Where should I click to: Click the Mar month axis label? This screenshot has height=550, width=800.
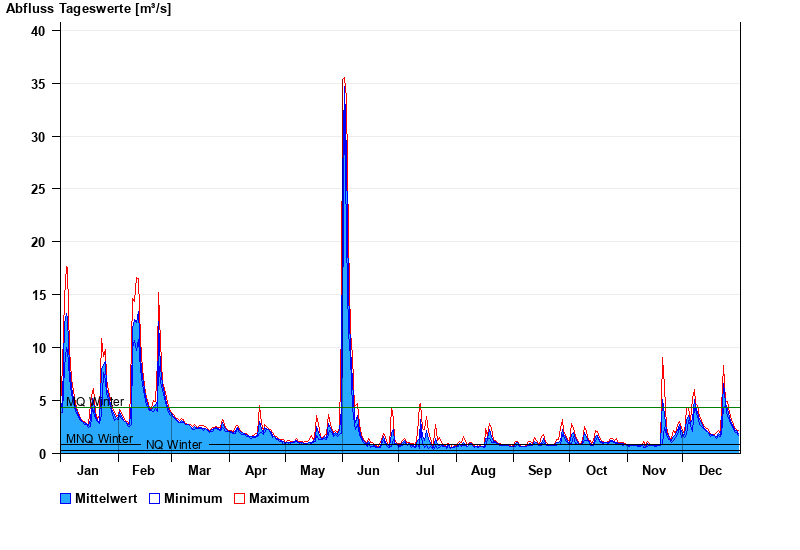(x=199, y=471)
